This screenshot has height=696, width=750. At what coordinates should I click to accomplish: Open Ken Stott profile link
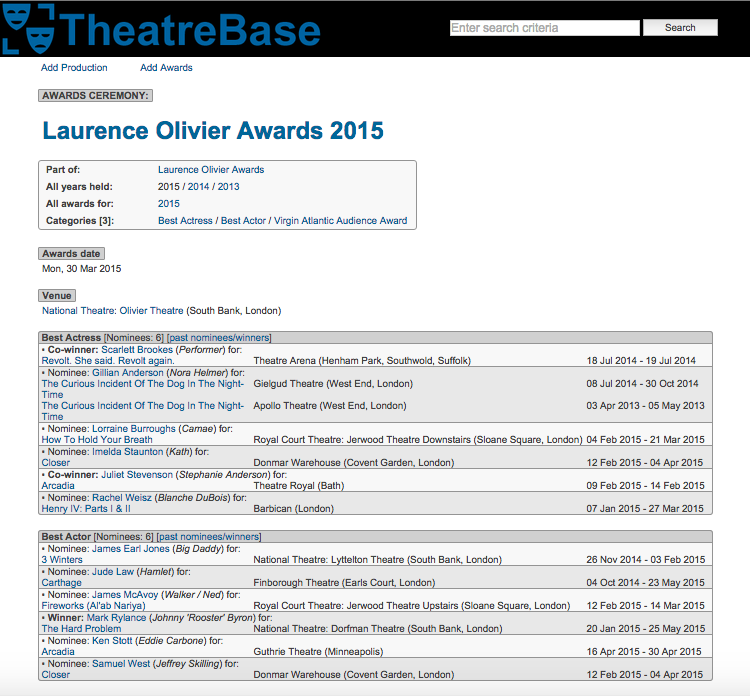112,641
